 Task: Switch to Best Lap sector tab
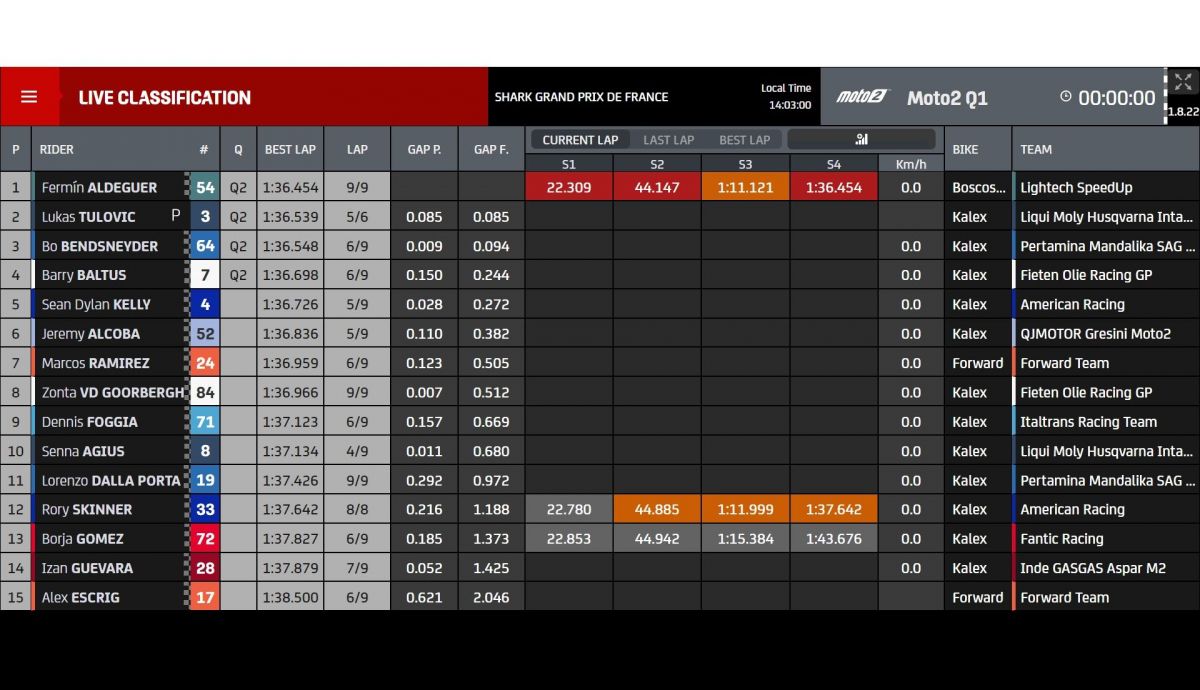pos(745,140)
